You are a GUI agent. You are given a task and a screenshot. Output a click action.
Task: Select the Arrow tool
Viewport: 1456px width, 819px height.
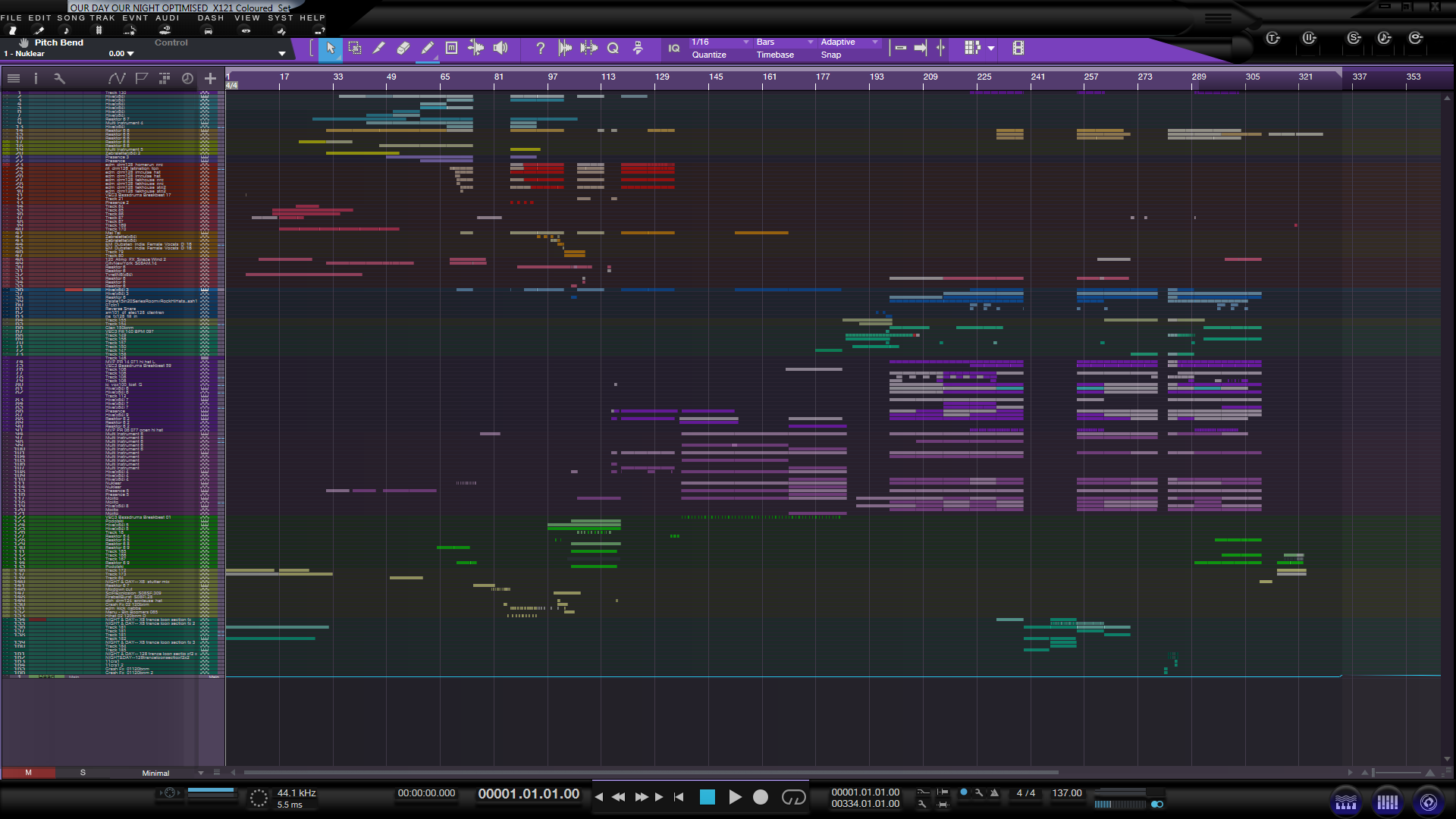[331, 49]
